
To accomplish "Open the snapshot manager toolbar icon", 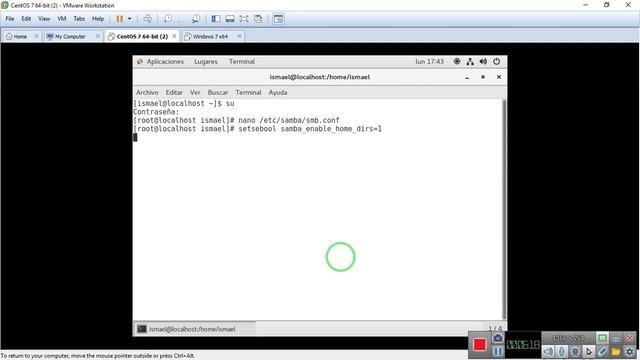I will (x=196, y=19).
